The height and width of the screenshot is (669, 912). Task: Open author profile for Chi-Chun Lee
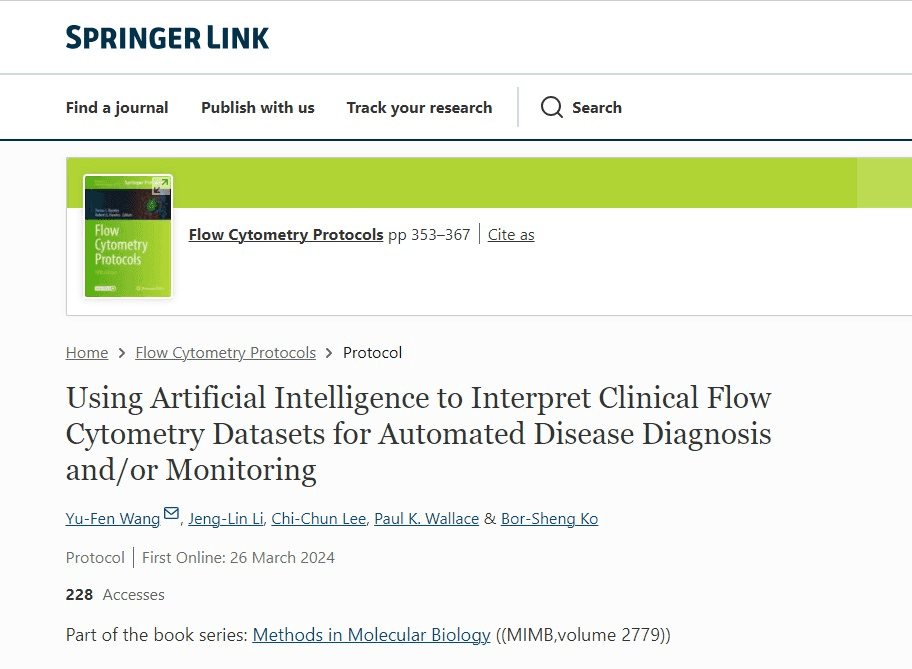318,518
